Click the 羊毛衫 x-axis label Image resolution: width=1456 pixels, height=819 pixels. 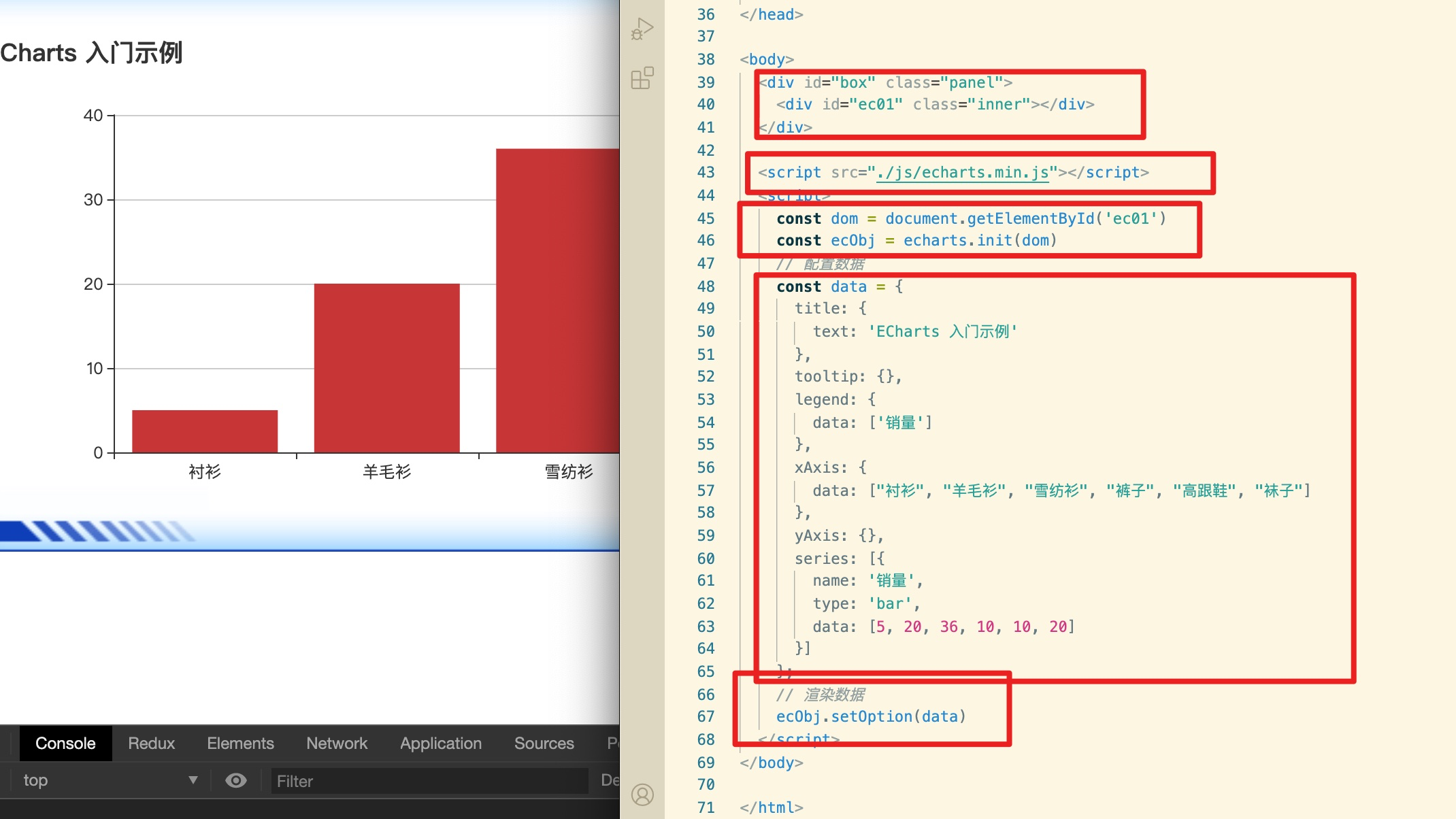[386, 471]
